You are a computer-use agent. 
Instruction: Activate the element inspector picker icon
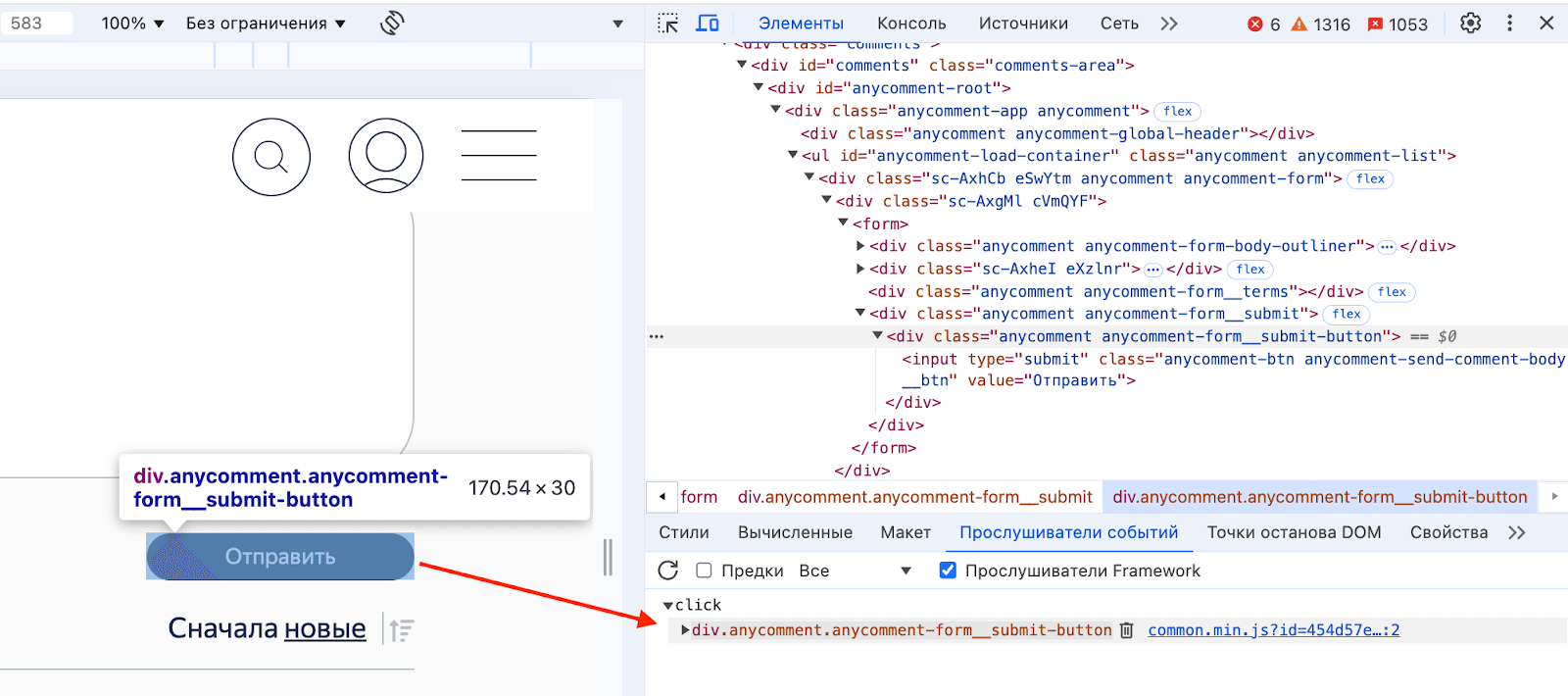click(x=667, y=24)
